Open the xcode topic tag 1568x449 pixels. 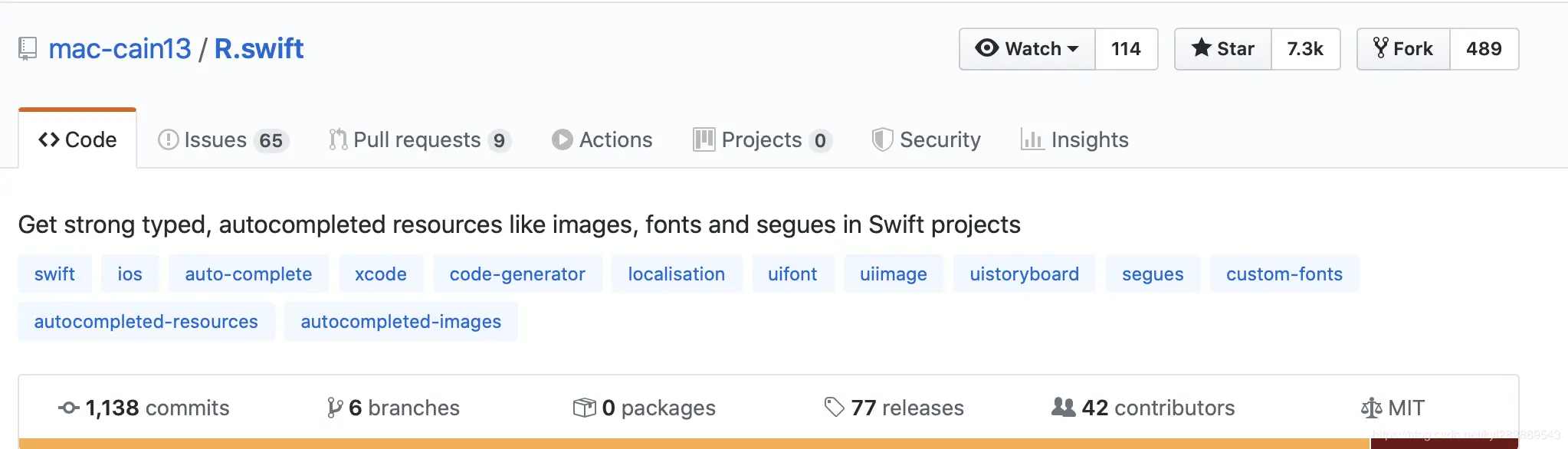pos(381,274)
